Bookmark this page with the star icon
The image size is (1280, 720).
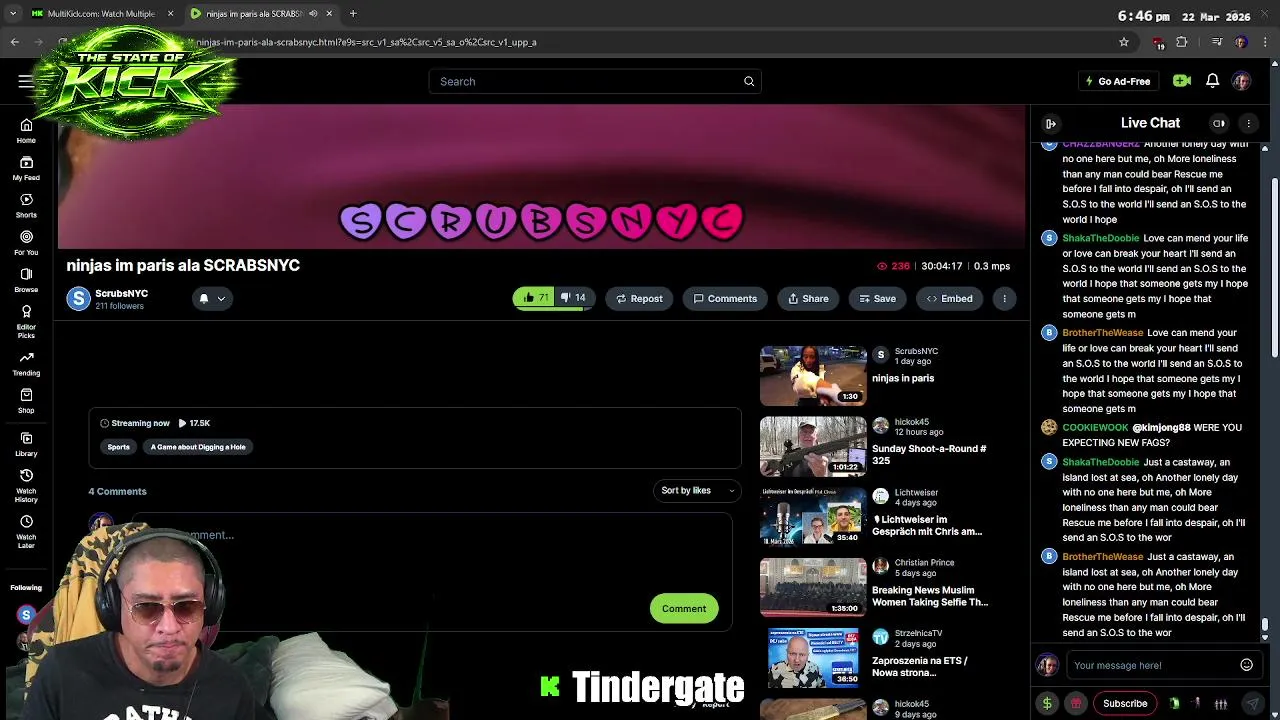pos(1124,42)
